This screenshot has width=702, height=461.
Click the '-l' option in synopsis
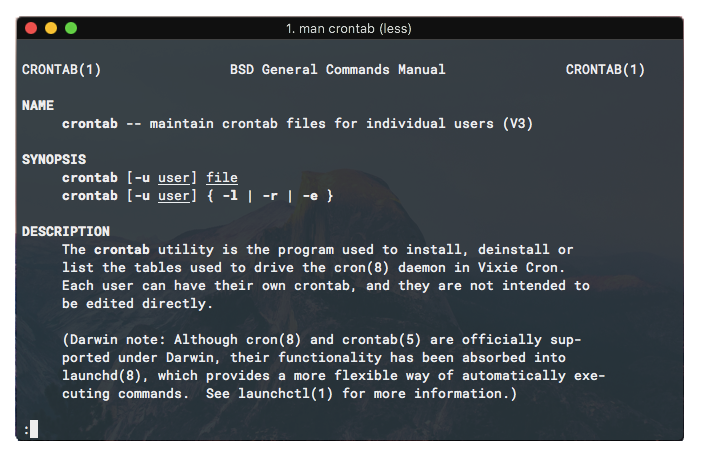pos(230,196)
